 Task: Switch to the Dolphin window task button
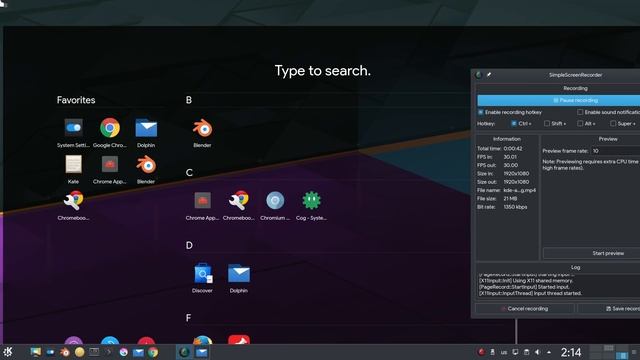point(202,352)
